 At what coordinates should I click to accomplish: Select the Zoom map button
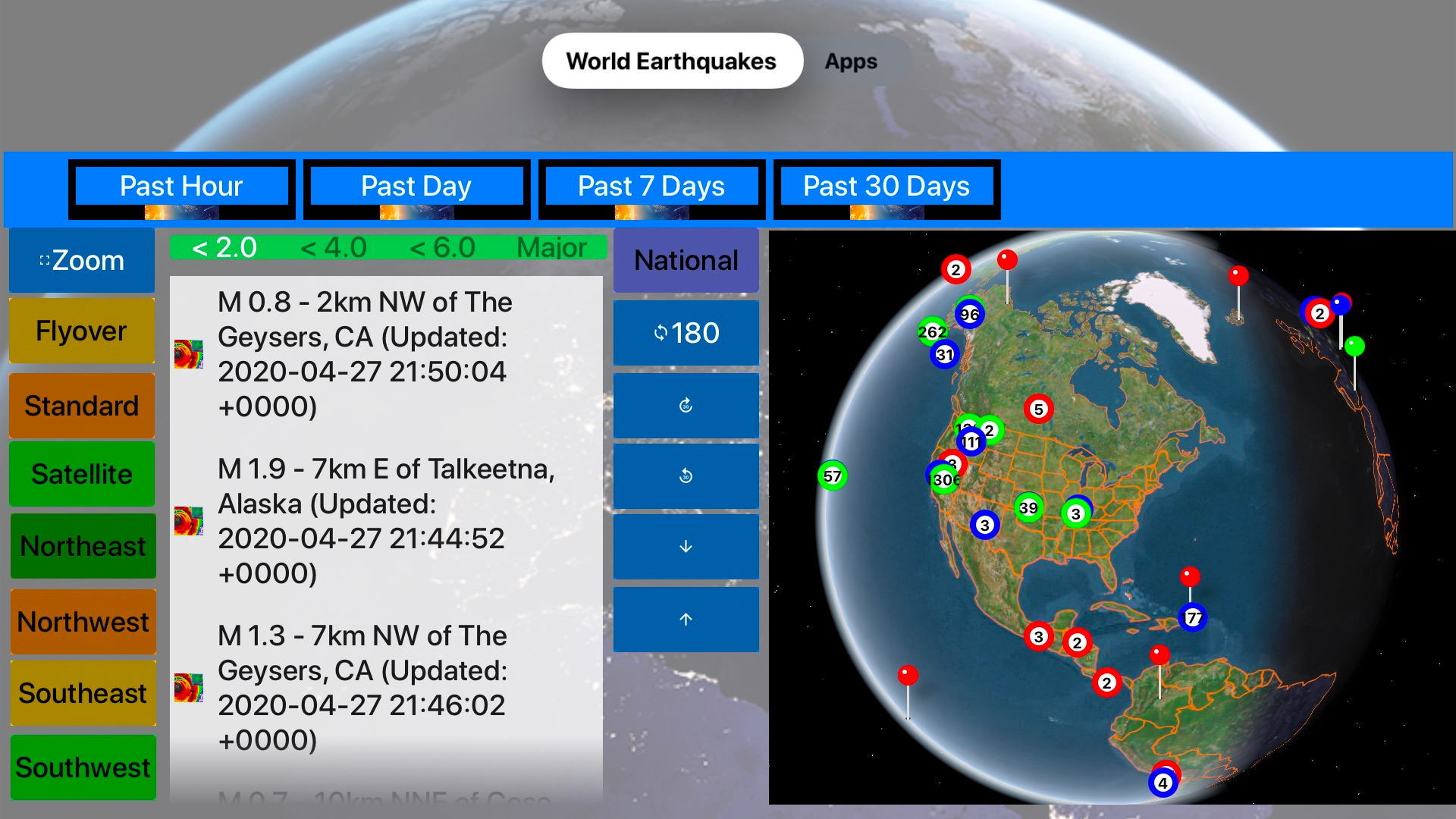click(x=82, y=260)
